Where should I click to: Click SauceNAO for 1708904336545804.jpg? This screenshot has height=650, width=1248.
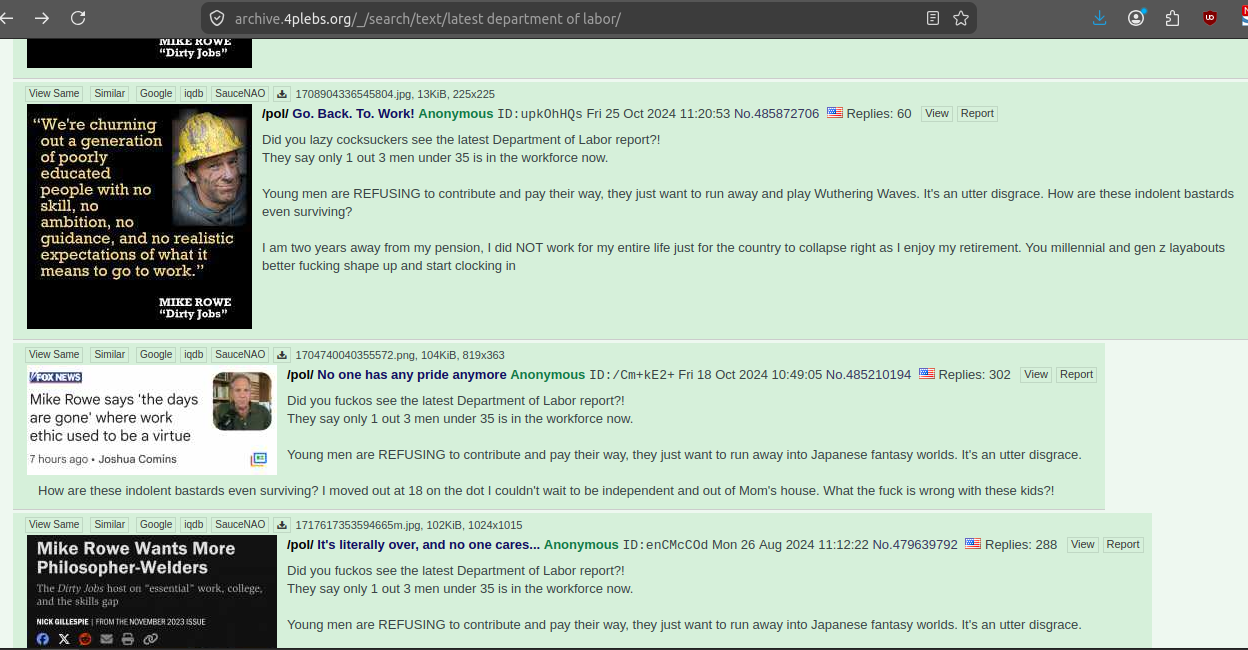240,93
